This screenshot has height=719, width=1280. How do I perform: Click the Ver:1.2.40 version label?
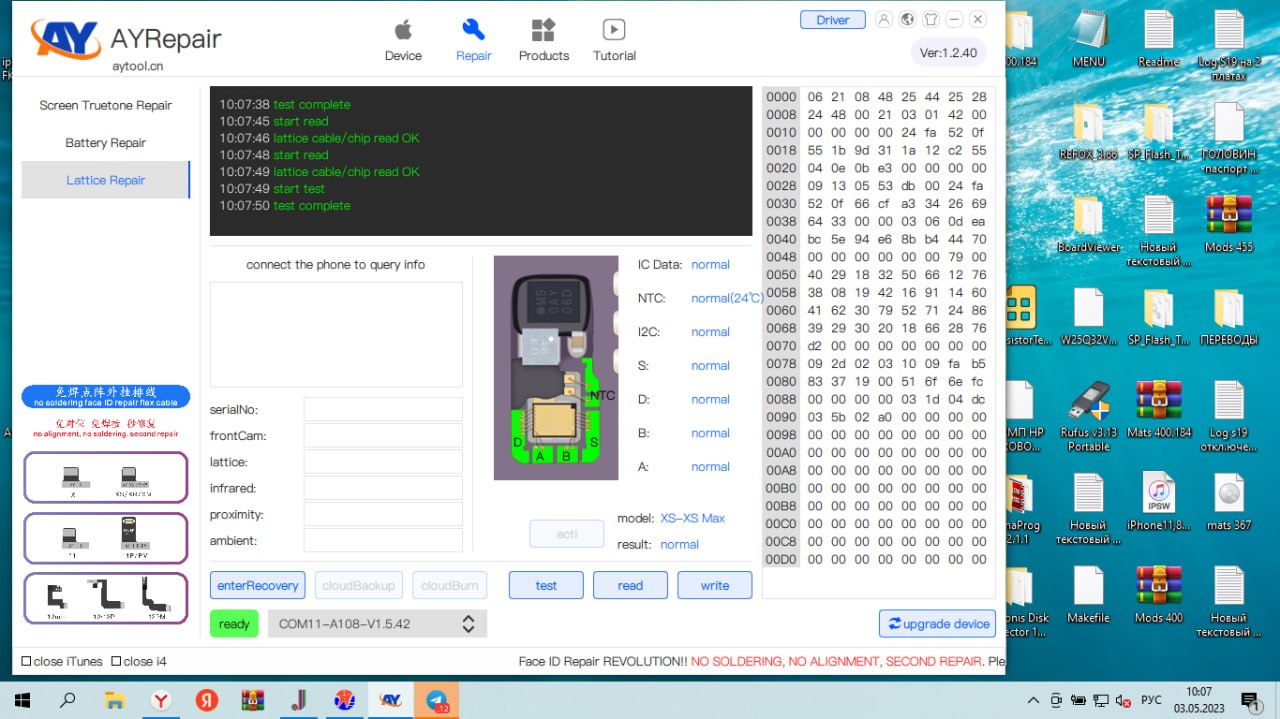[x=949, y=53]
